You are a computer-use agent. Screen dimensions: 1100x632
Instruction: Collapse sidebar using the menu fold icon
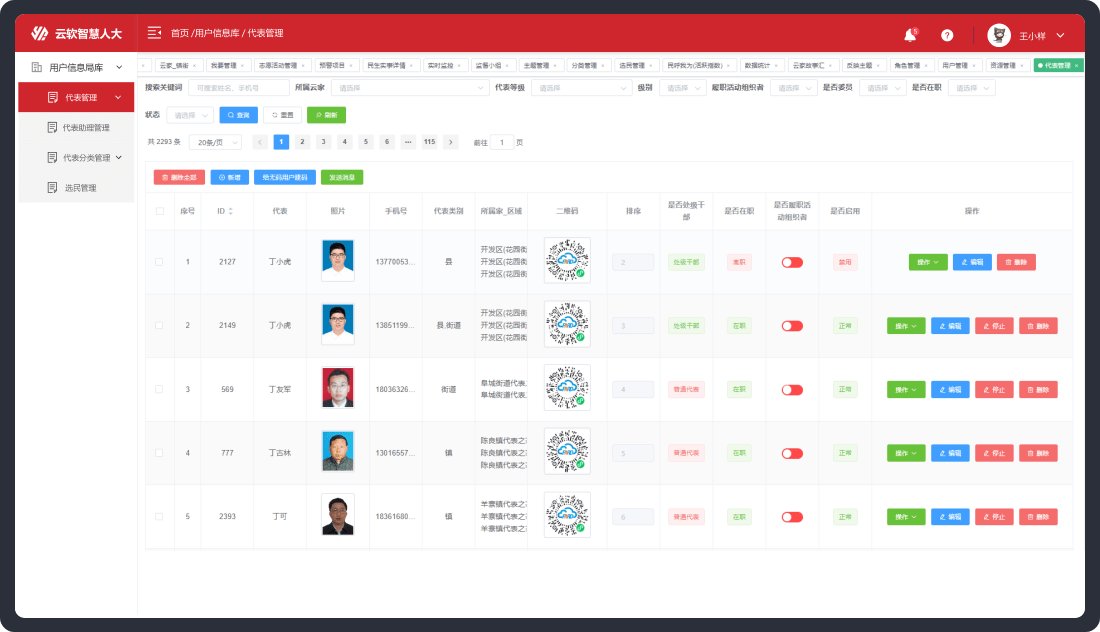coord(154,33)
